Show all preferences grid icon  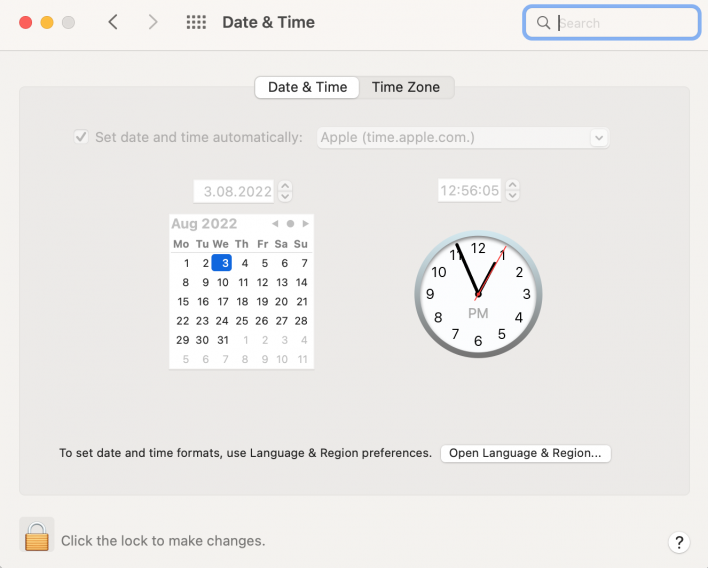click(196, 22)
